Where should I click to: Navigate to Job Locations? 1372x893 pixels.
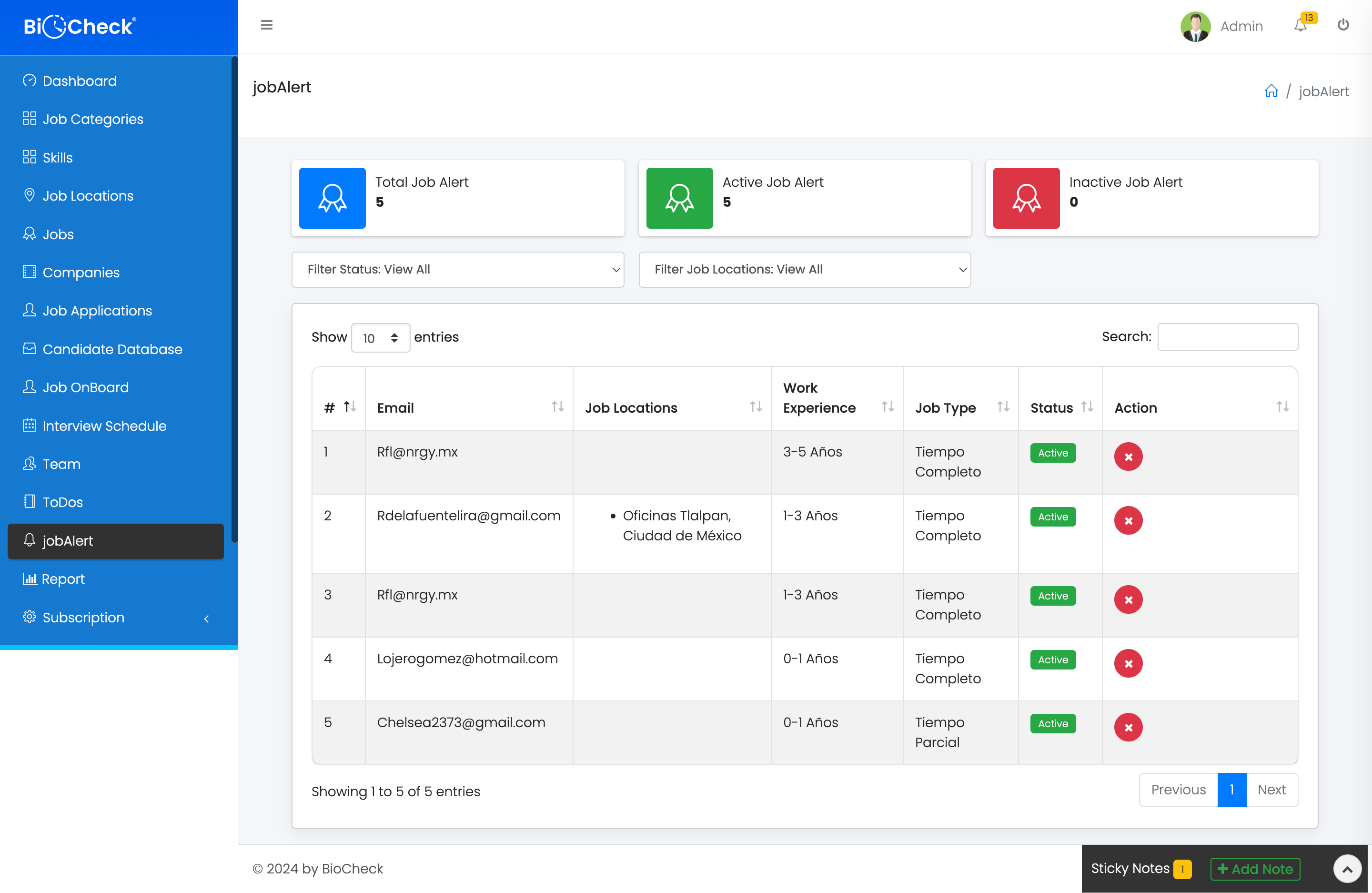115,195
